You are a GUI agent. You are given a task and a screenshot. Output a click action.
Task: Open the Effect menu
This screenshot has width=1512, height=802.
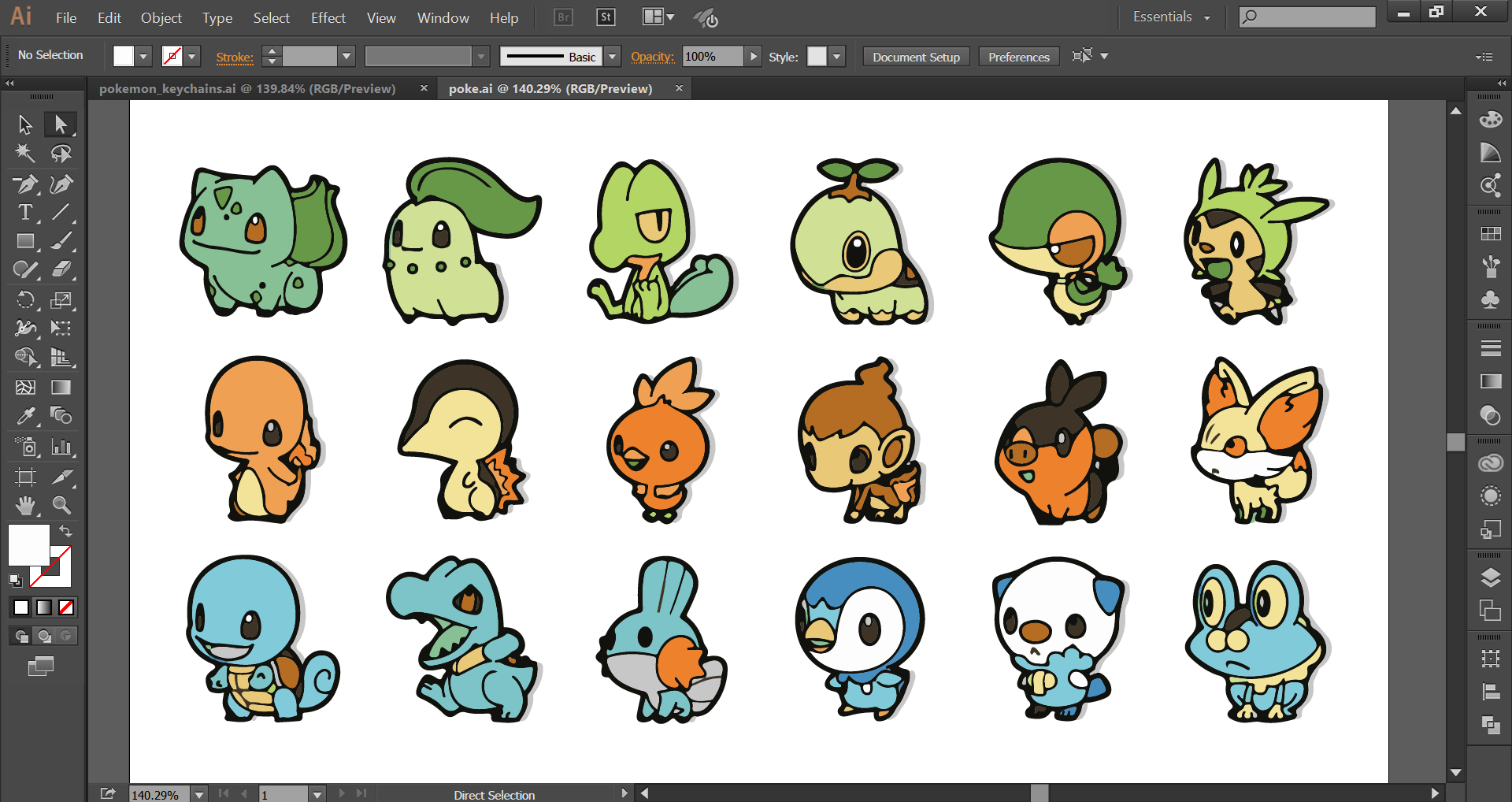tap(328, 17)
